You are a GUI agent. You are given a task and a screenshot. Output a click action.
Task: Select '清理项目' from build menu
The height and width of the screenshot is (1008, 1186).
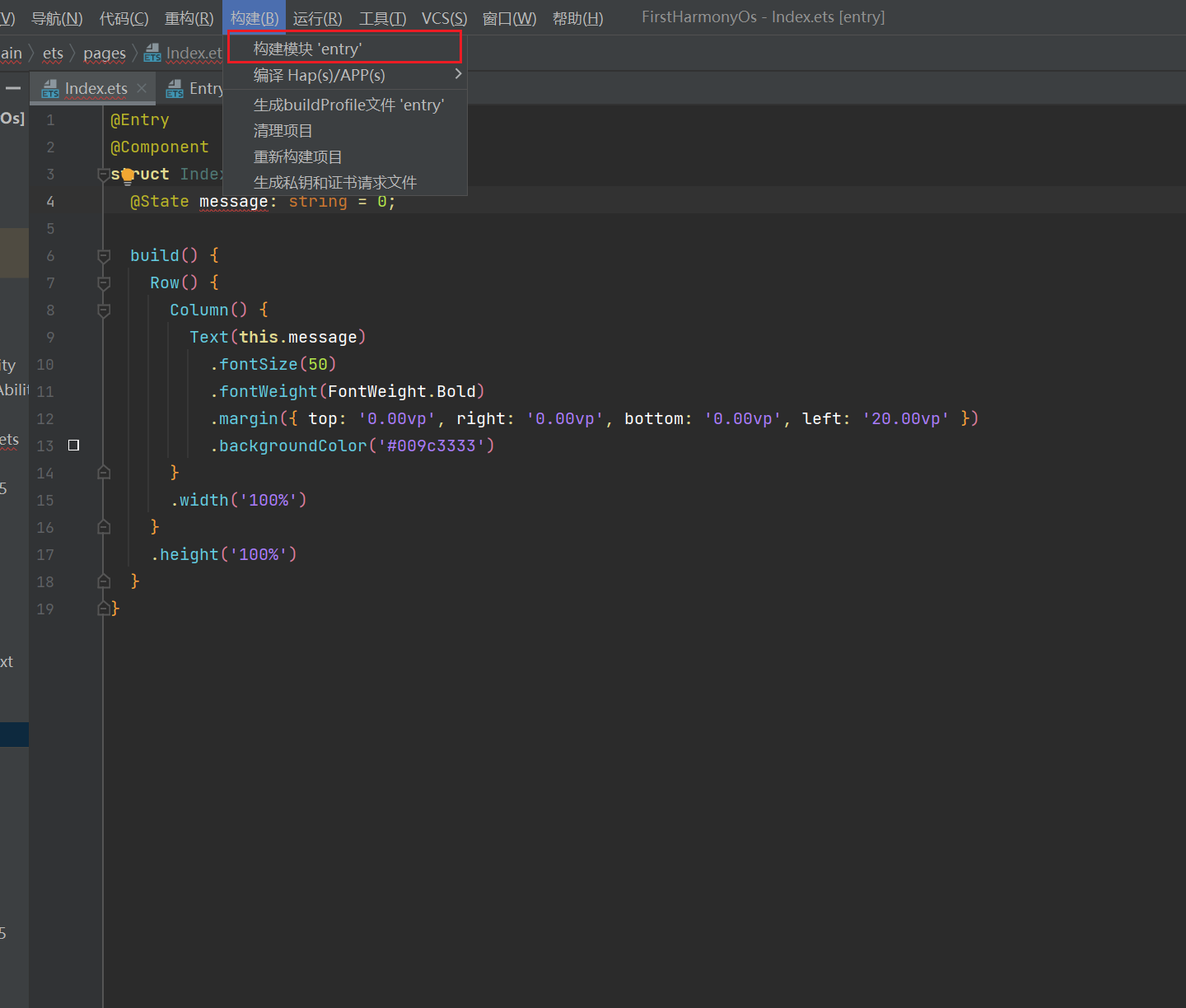click(x=344, y=130)
